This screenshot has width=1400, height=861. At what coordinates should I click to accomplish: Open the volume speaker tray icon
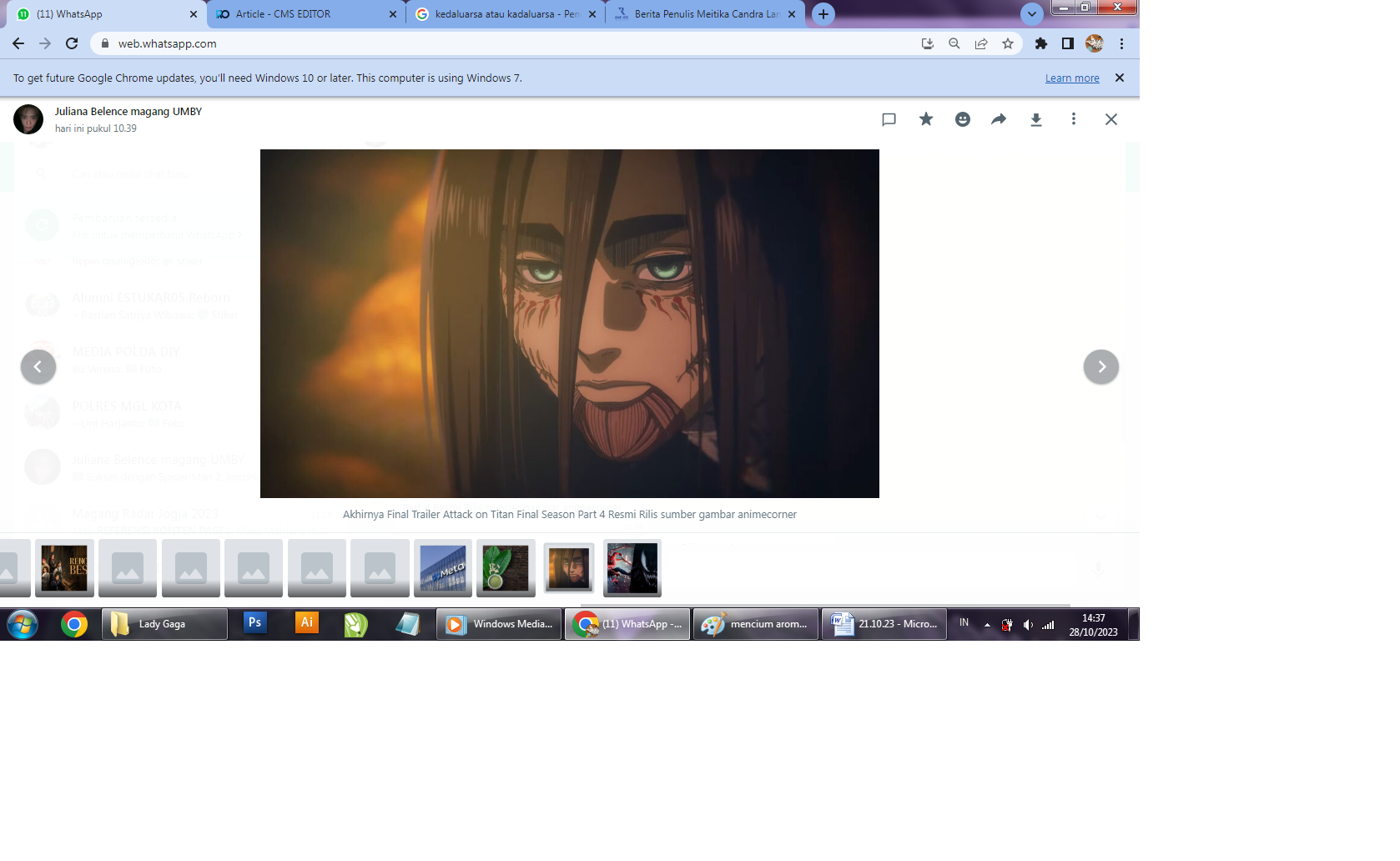(1028, 625)
